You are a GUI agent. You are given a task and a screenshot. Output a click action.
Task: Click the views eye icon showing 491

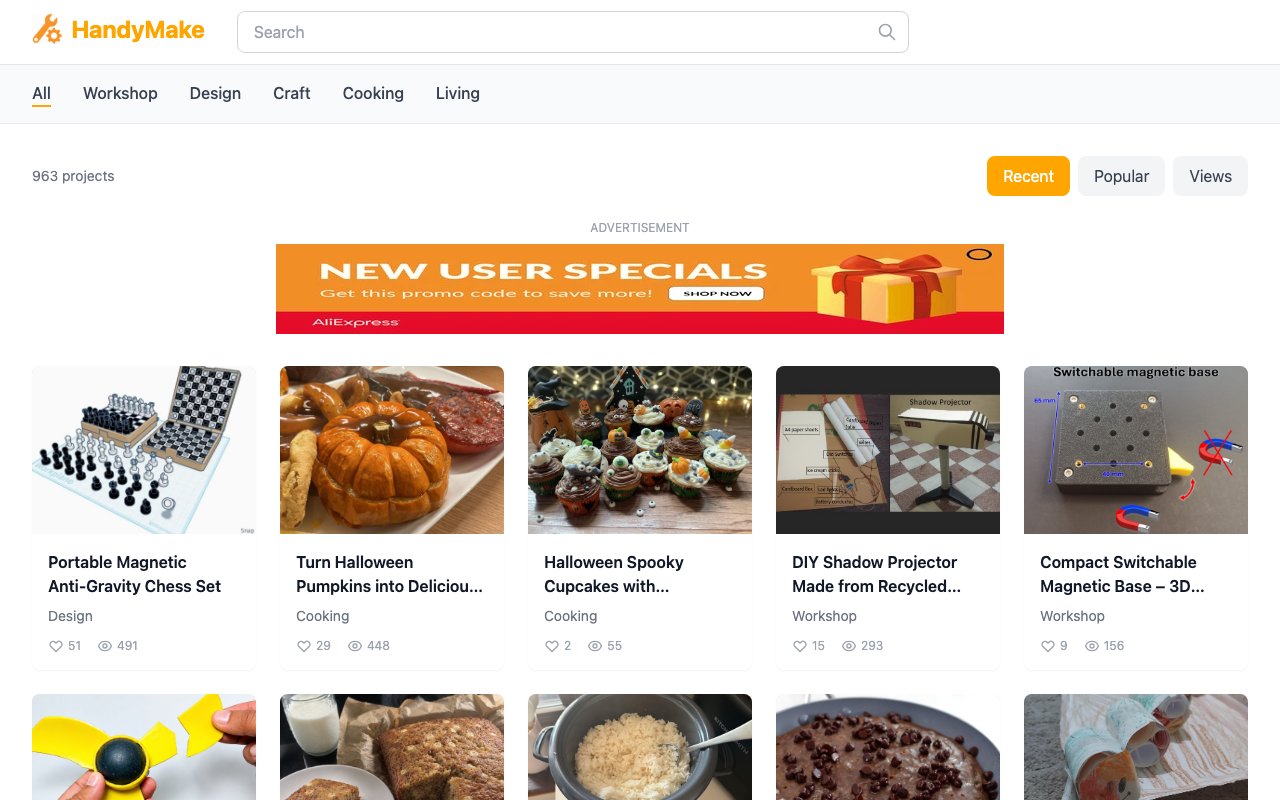point(105,646)
